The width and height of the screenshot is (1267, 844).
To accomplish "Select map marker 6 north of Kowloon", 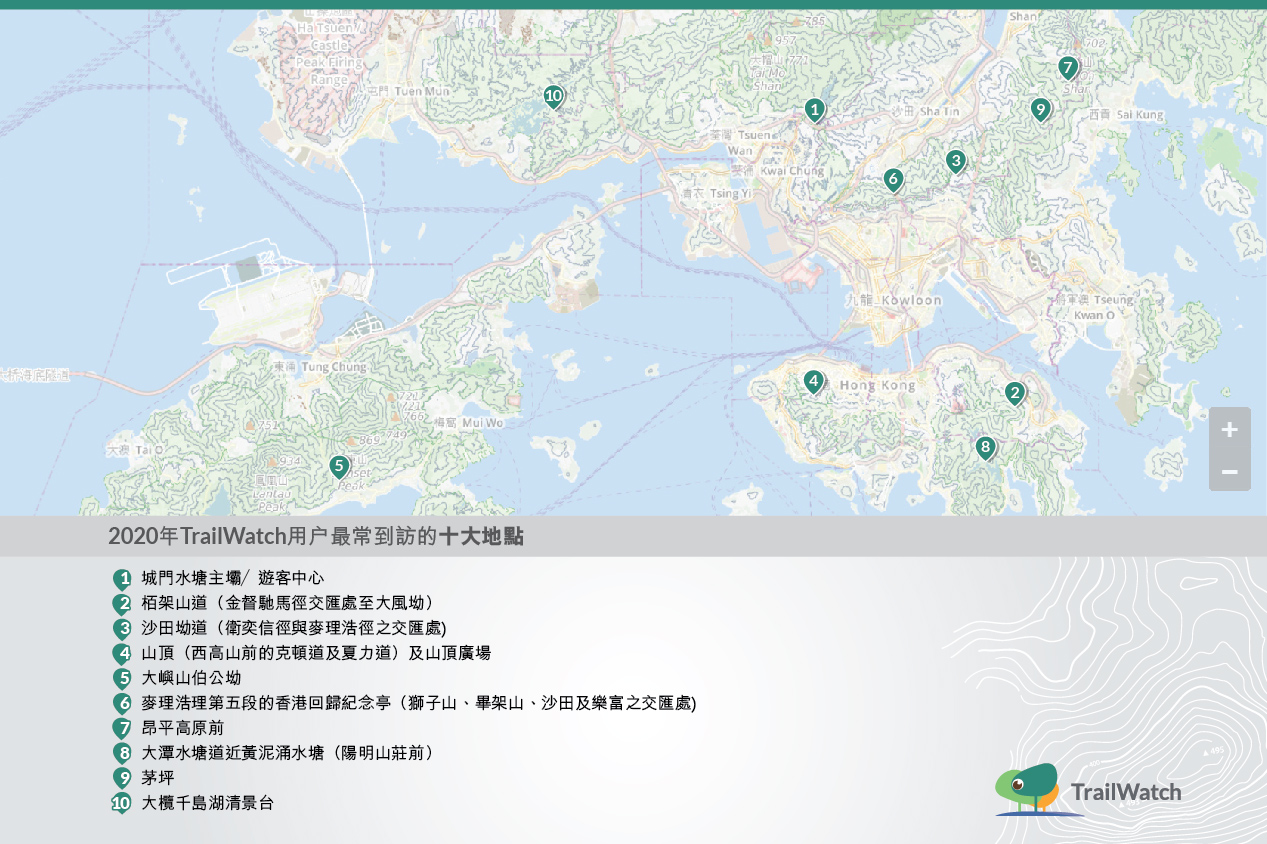I will click(892, 179).
